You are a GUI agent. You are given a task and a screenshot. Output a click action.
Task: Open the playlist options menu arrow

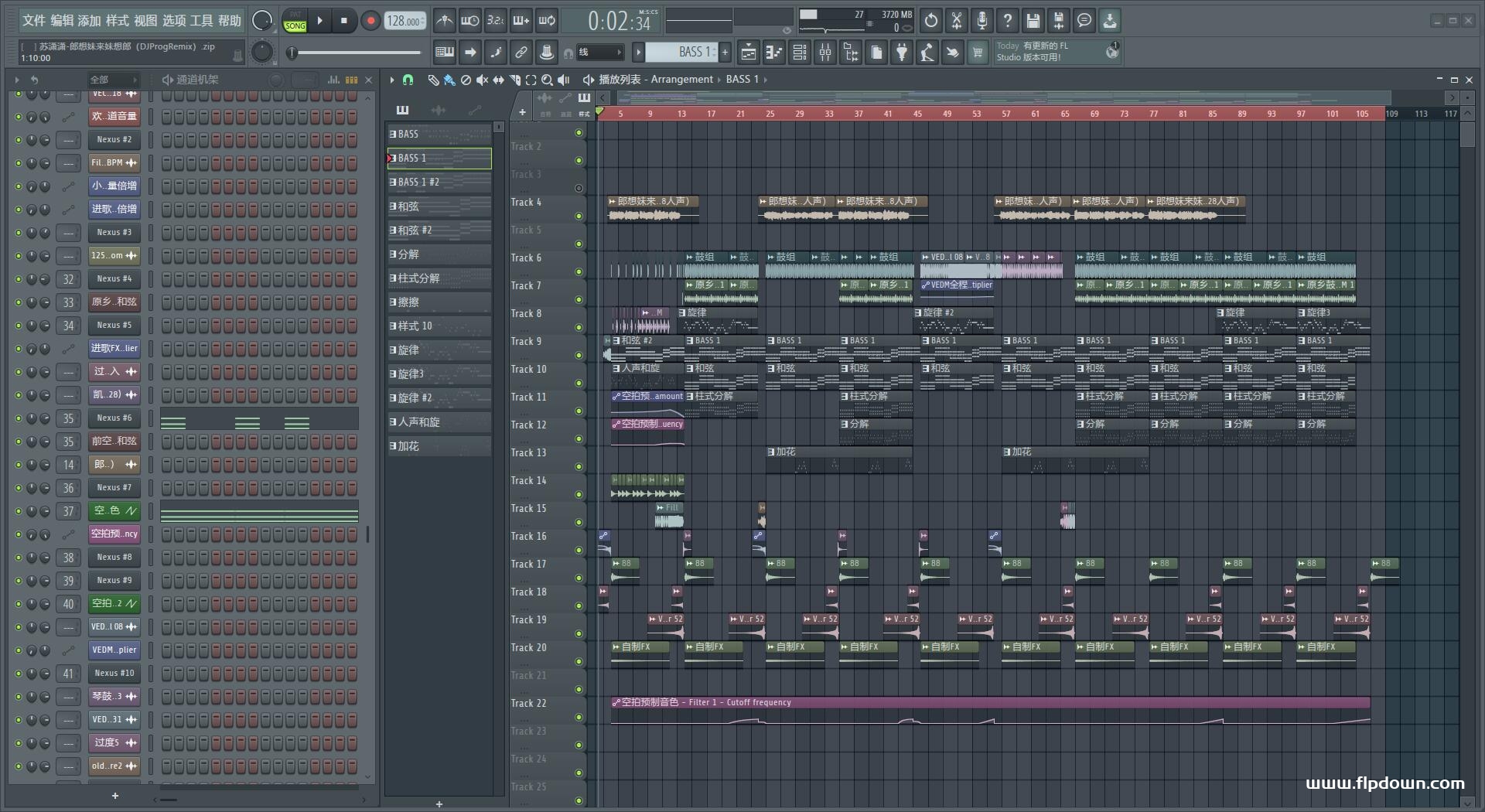(x=392, y=80)
